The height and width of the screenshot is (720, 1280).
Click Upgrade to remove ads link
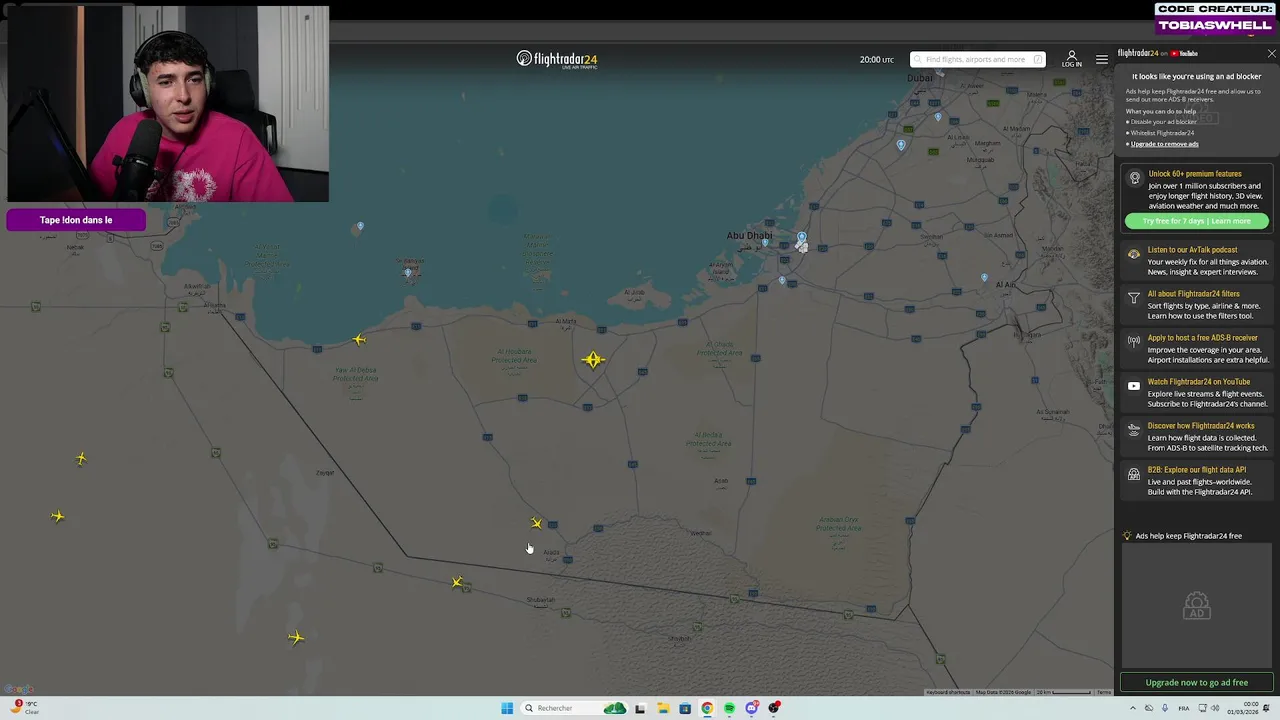(x=1164, y=144)
